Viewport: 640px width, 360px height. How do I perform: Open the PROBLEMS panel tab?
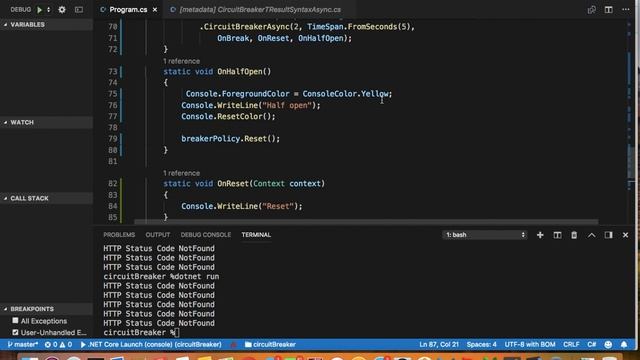point(119,235)
